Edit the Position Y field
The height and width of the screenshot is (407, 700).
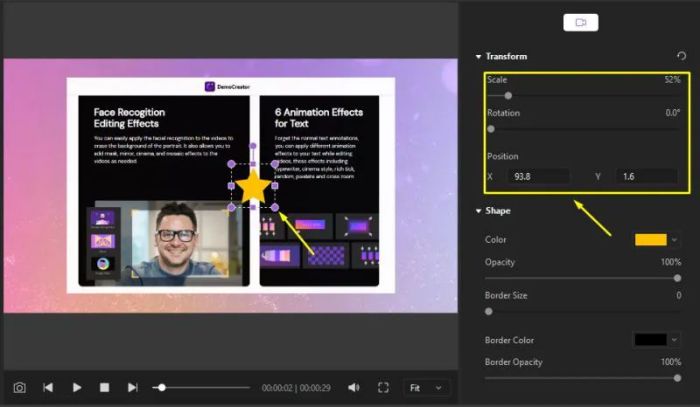647,176
